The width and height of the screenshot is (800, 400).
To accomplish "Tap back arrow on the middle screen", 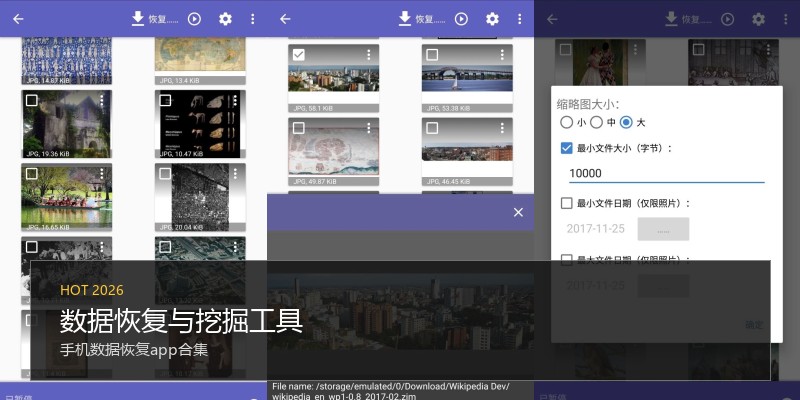I will tap(285, 19).
